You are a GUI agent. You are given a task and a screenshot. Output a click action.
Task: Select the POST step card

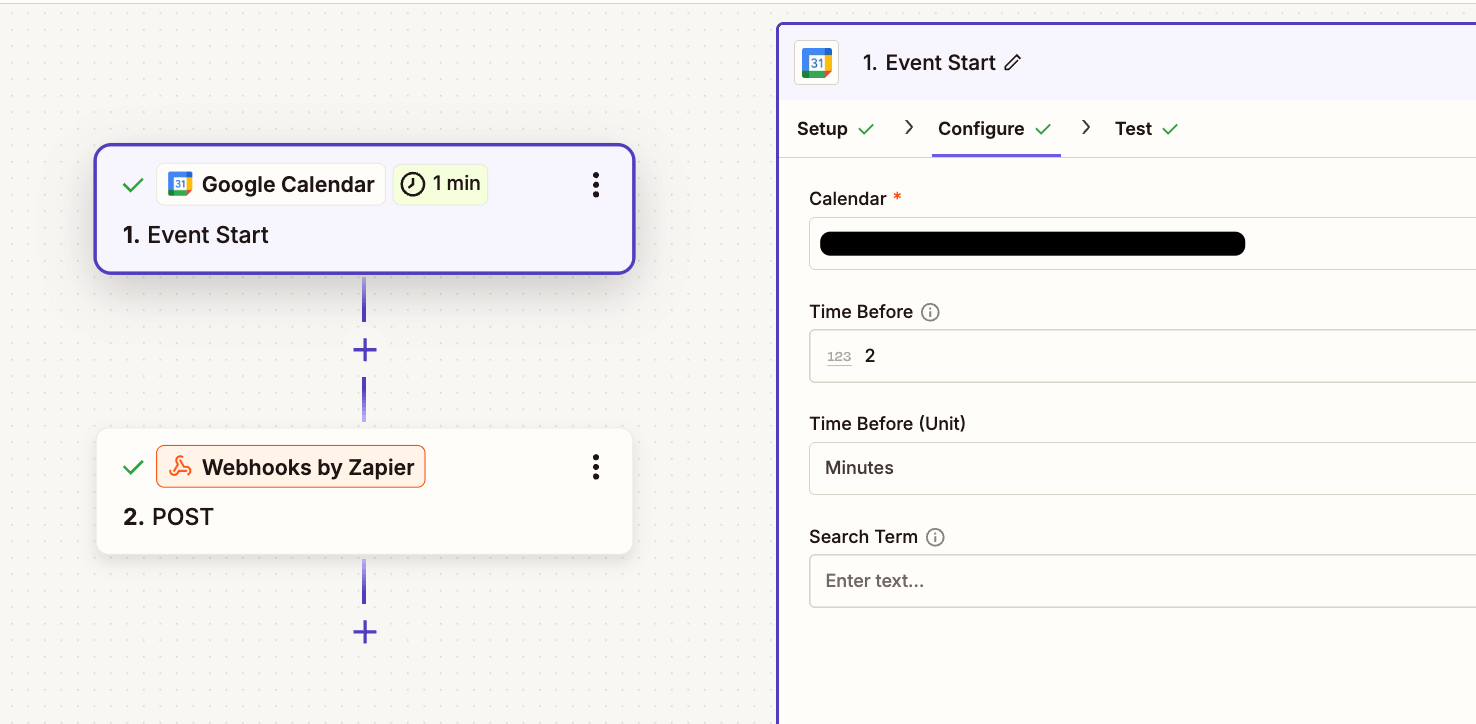364,516
